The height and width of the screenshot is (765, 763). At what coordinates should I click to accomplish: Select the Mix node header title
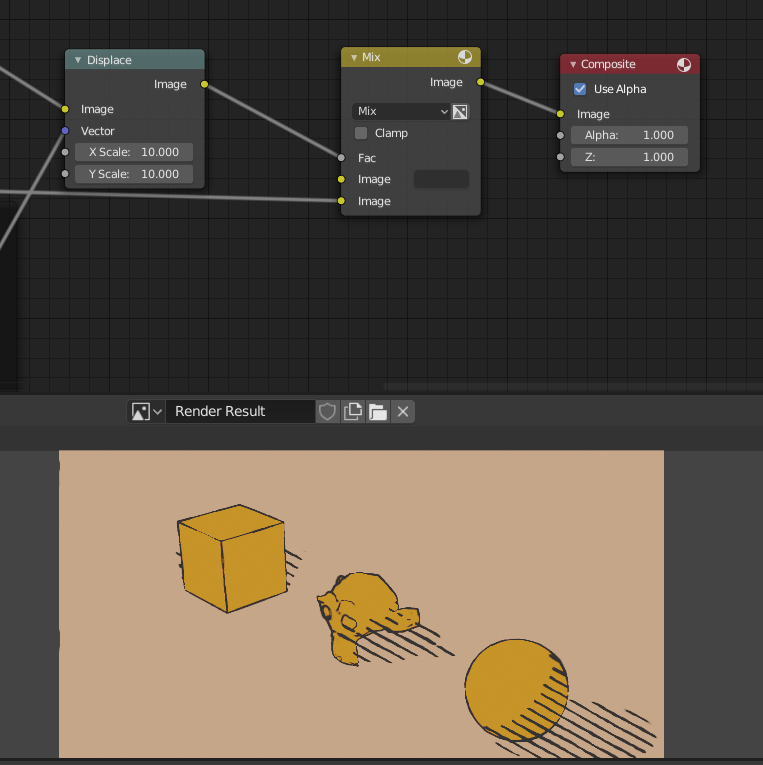click(371, 58)
